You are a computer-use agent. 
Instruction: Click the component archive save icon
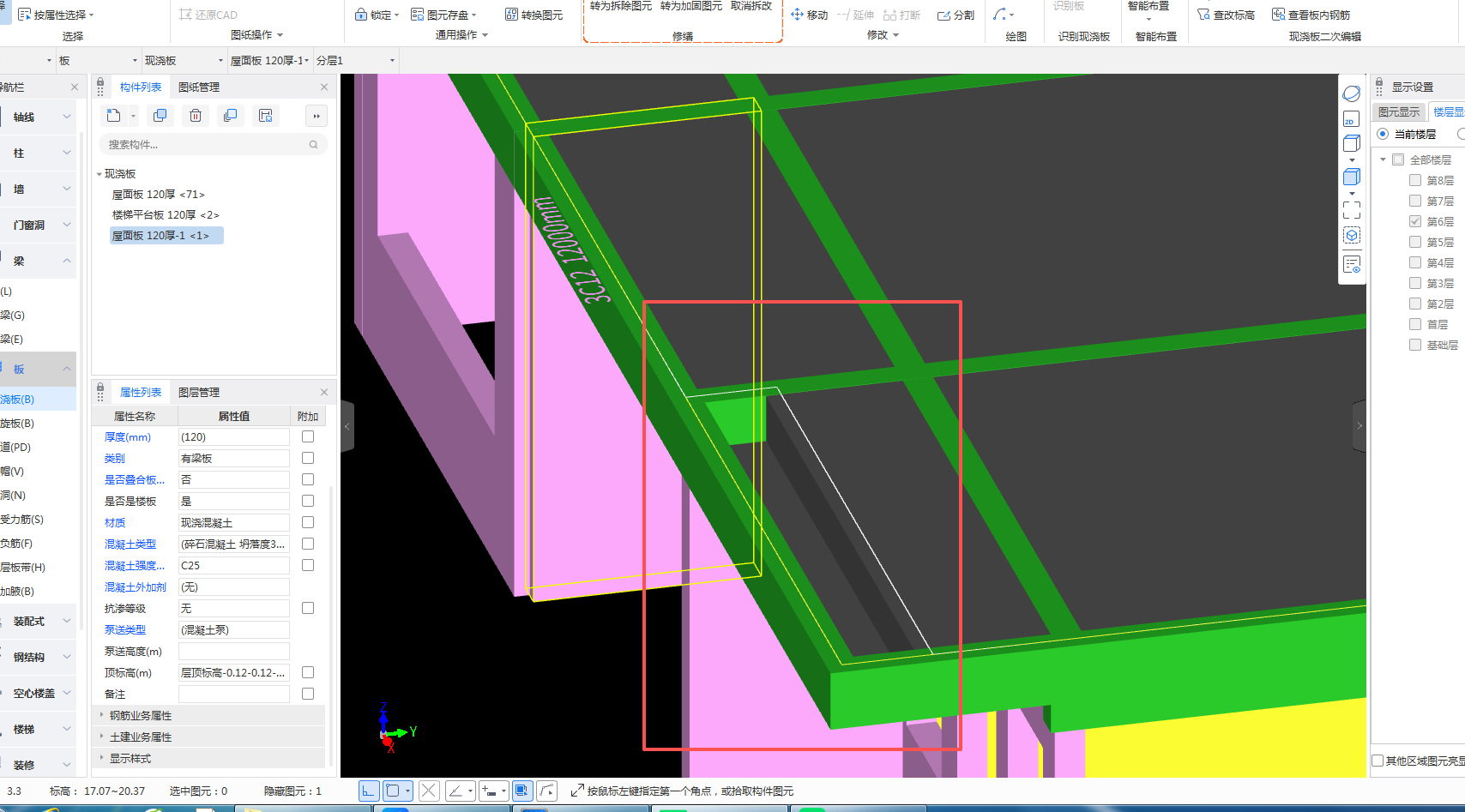coord(266,116)
